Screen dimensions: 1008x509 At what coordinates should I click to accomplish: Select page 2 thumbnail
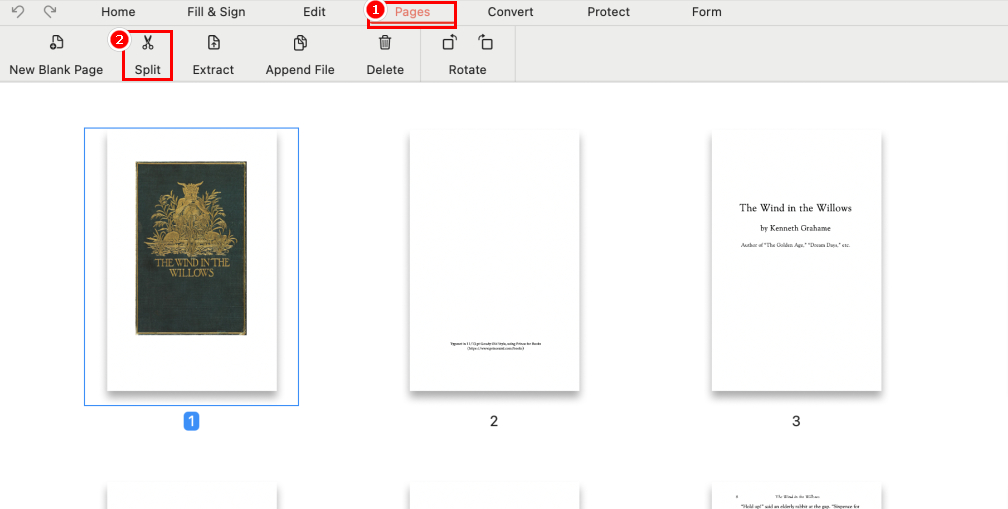point(494,261)
